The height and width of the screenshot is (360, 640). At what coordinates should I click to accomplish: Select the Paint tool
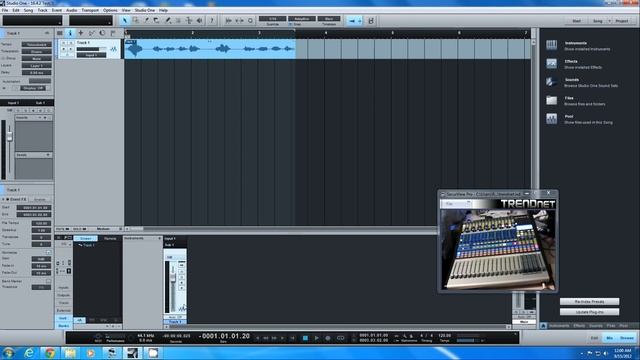click(x=167, y=20)
